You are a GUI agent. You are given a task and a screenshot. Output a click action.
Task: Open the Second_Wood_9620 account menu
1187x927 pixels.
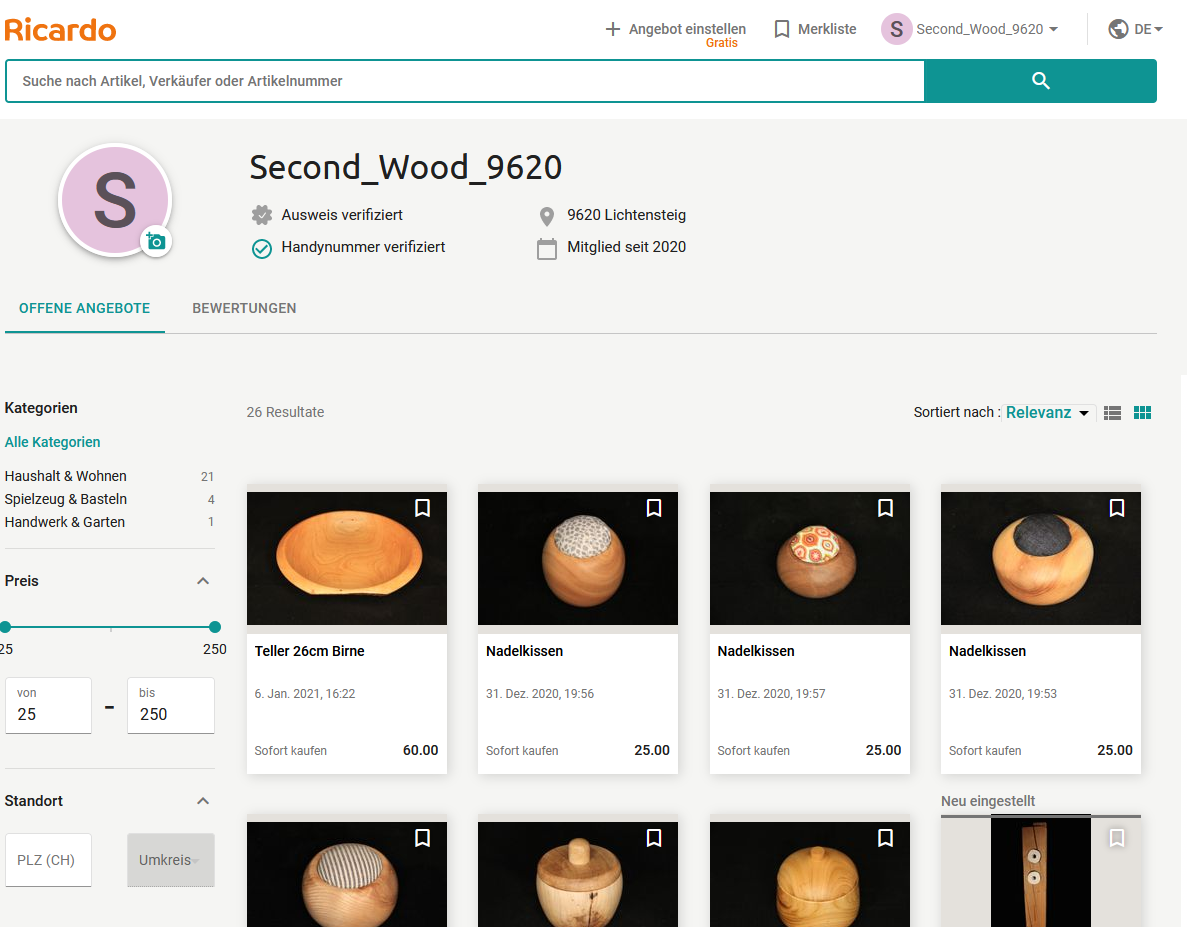[x=968, y=29]
